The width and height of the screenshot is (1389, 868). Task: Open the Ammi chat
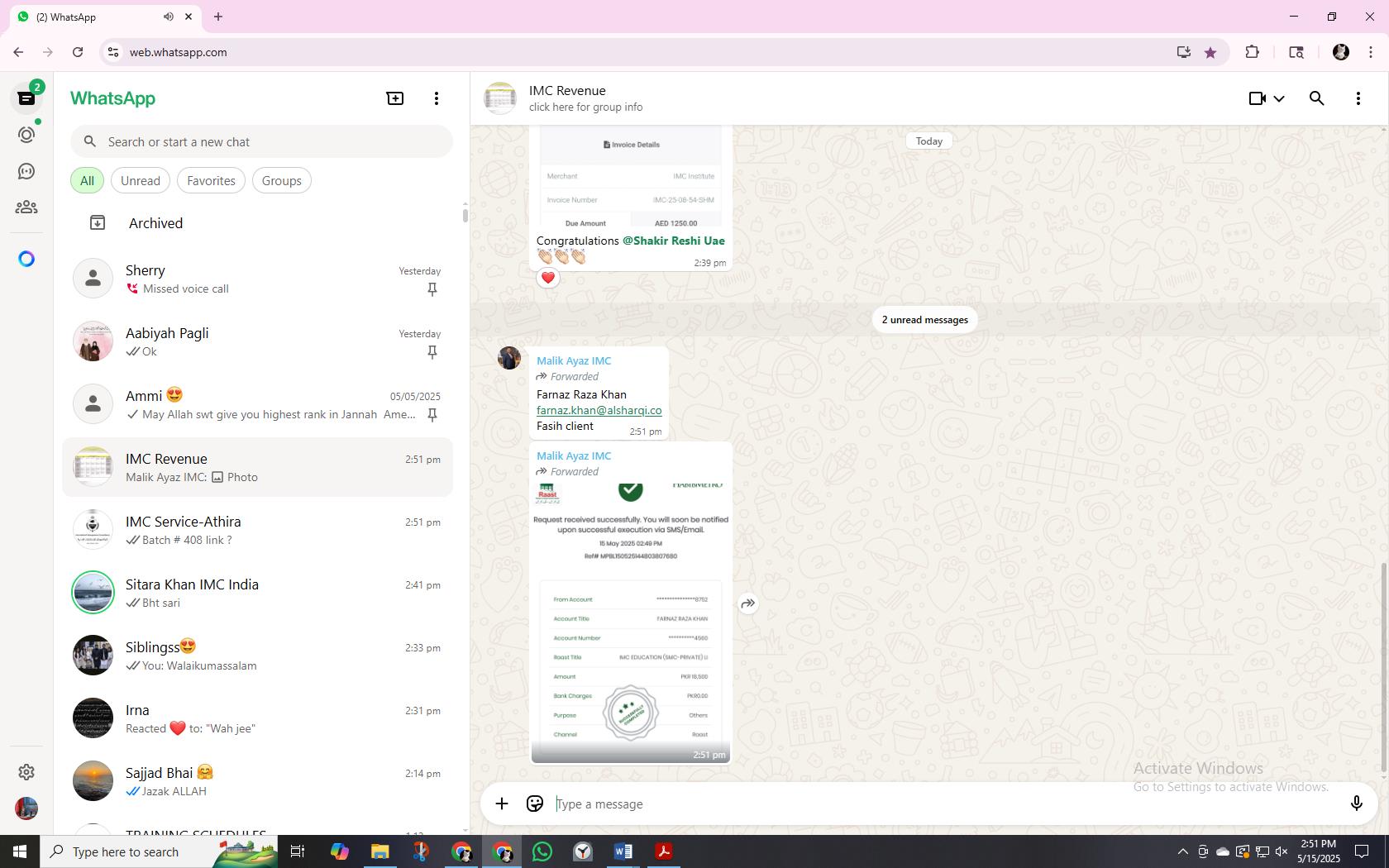tap(258, 404)
